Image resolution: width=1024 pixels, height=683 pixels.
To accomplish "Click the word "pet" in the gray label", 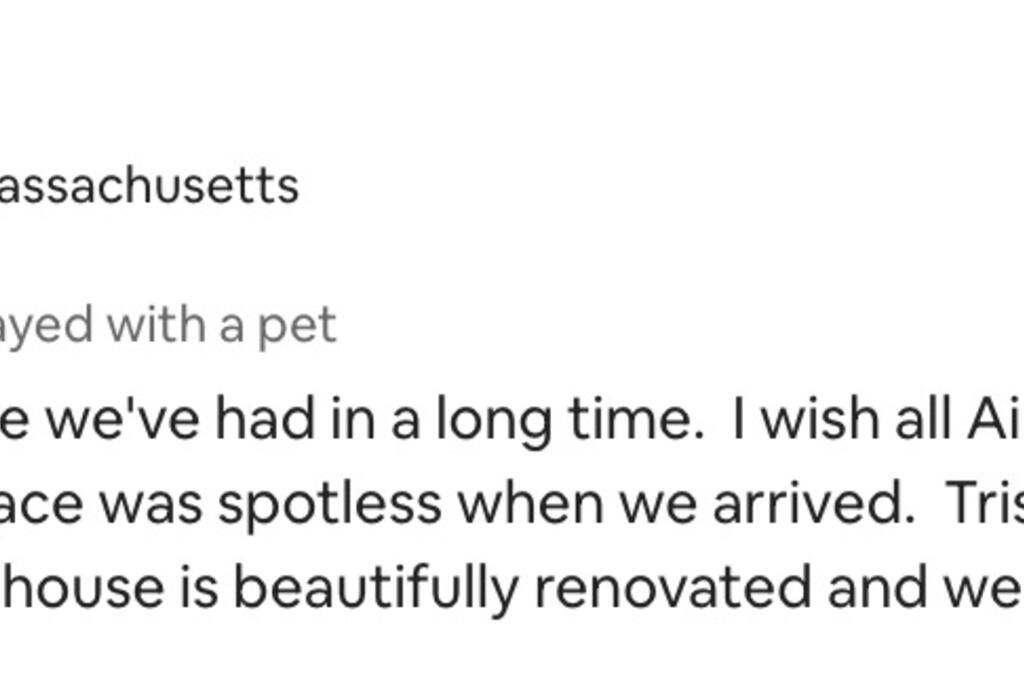I will coord(297,327).
